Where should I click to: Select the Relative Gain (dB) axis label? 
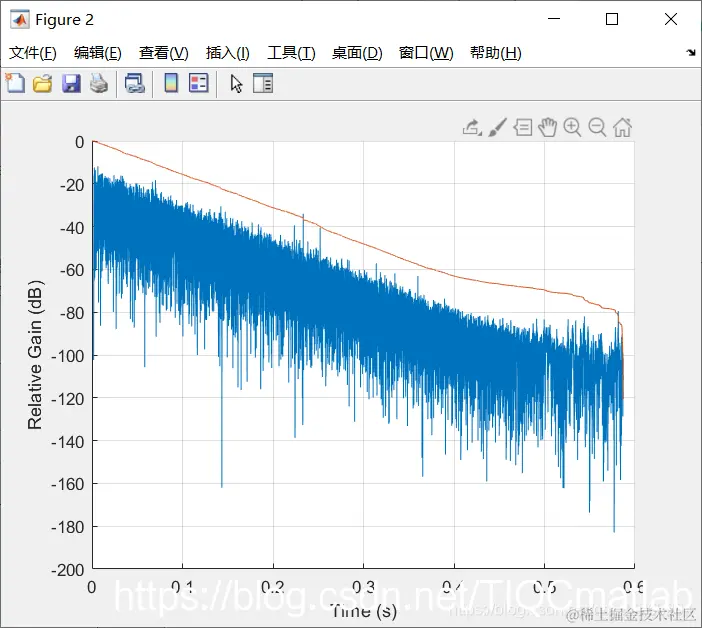(x=35, y=355)
